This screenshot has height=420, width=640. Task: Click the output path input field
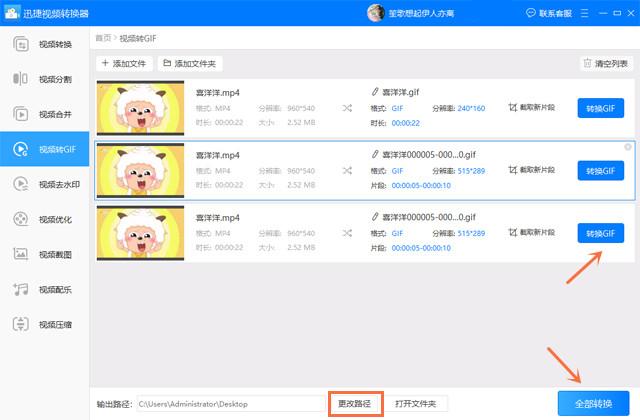231,404
